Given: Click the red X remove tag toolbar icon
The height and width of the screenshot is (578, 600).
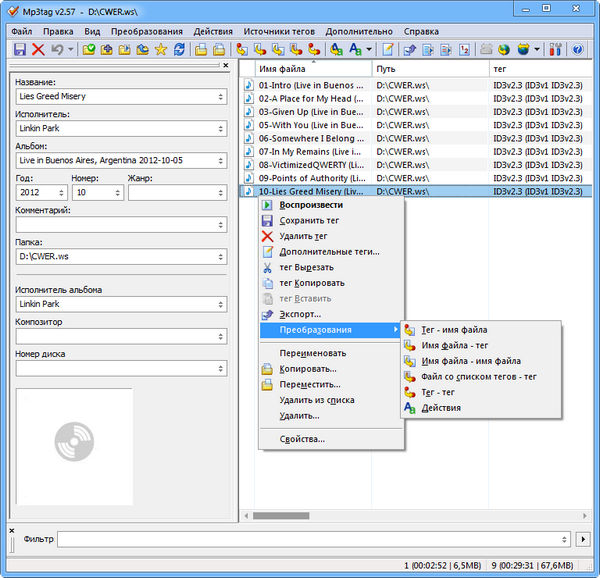Looking at the screenshot, I should pyautogui.click(x=38, y=49).
